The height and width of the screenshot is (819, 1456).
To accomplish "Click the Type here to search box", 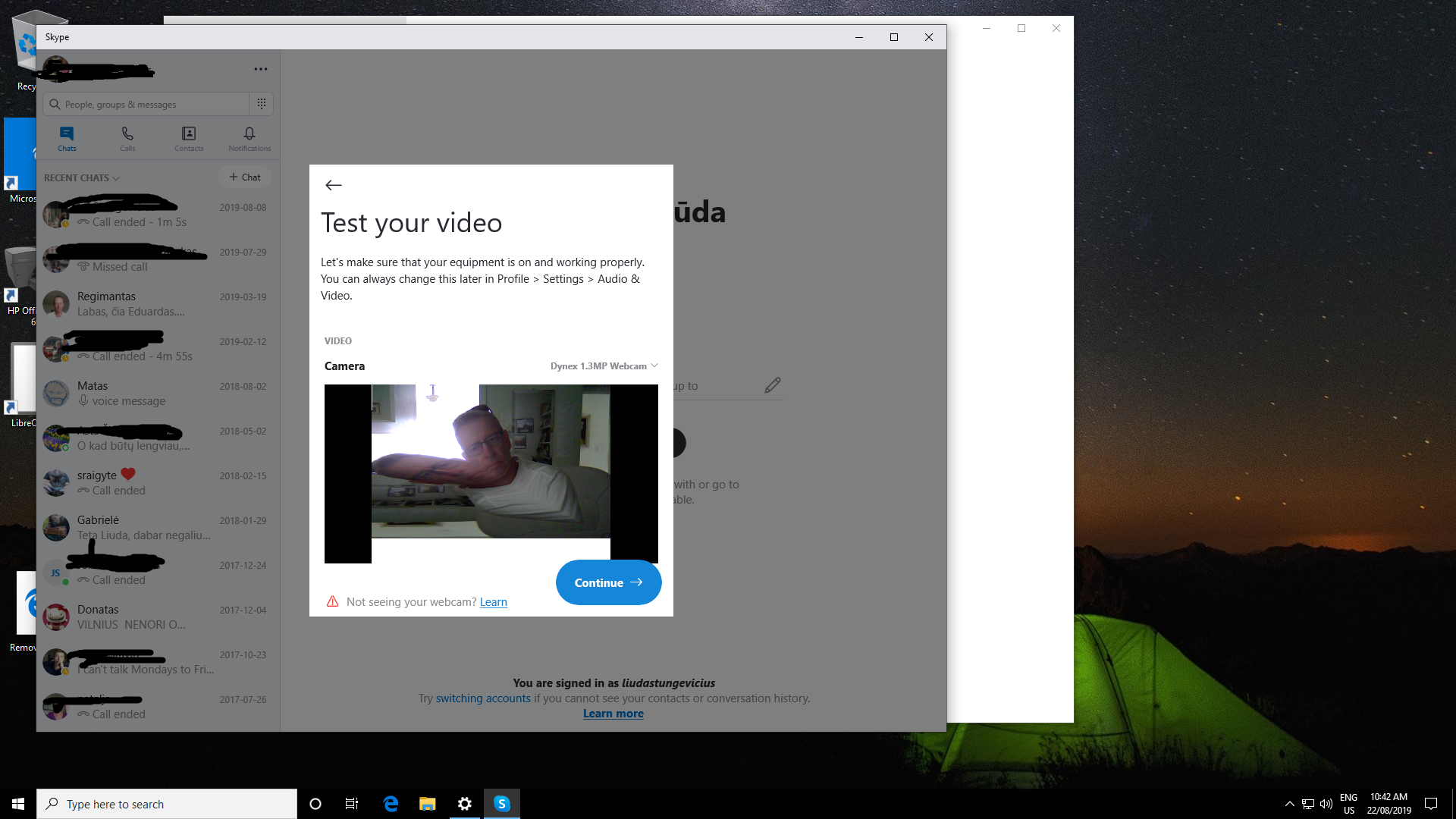I will click(167, 804).
